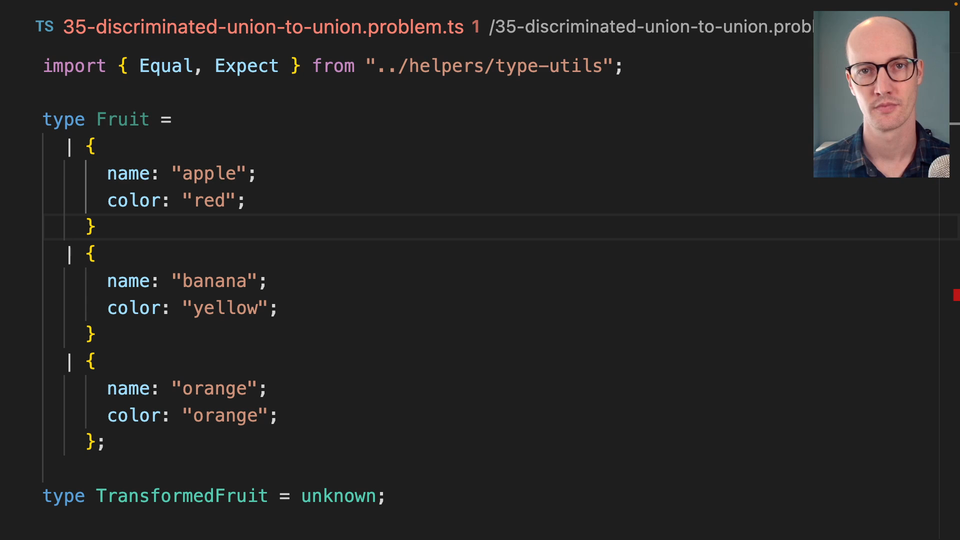960x540 pixels.
Task: Click the TransformedFruit type name
Action: (182, 496)
